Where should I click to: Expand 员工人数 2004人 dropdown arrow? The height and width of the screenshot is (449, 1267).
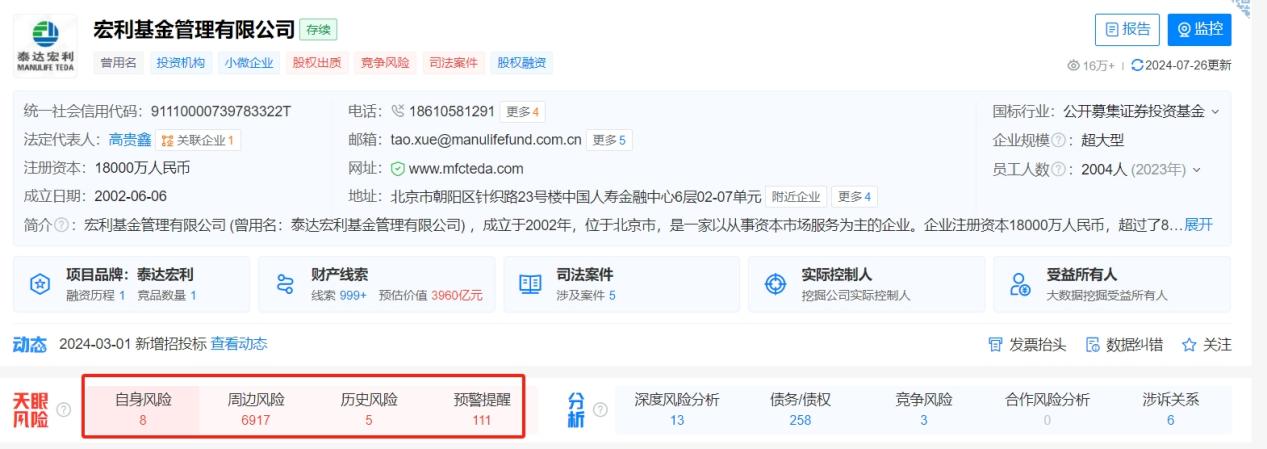tap(1197, 169)
